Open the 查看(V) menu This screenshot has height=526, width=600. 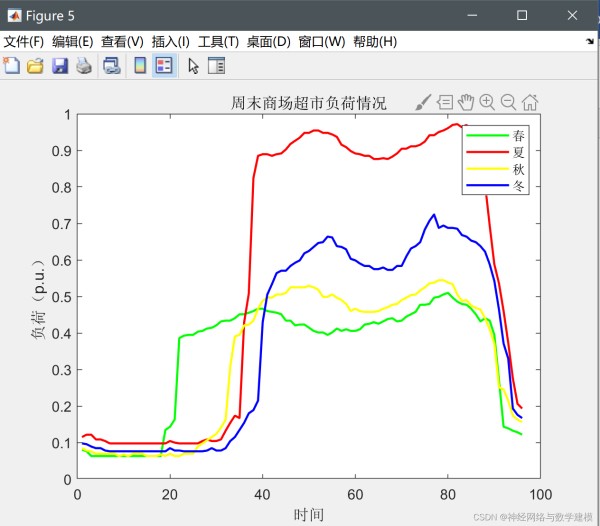point(122,41)
